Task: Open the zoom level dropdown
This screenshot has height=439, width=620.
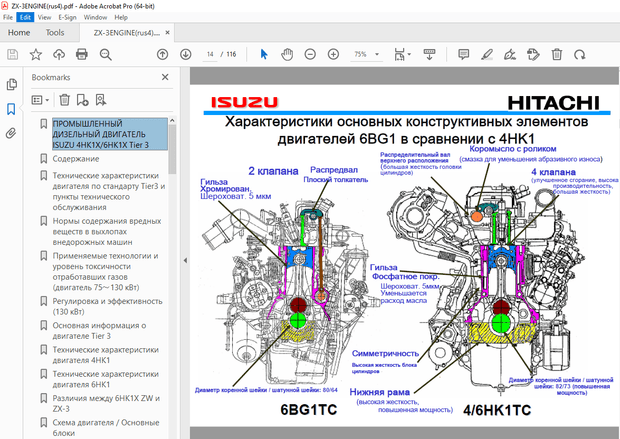Action: tap(377, 54)
